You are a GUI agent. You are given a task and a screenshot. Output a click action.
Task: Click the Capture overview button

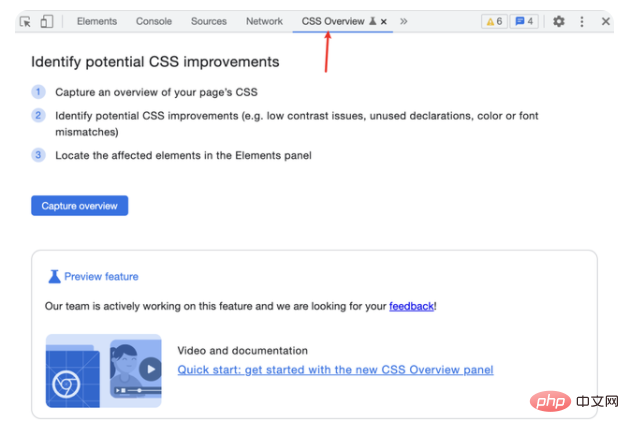[79, 206]
